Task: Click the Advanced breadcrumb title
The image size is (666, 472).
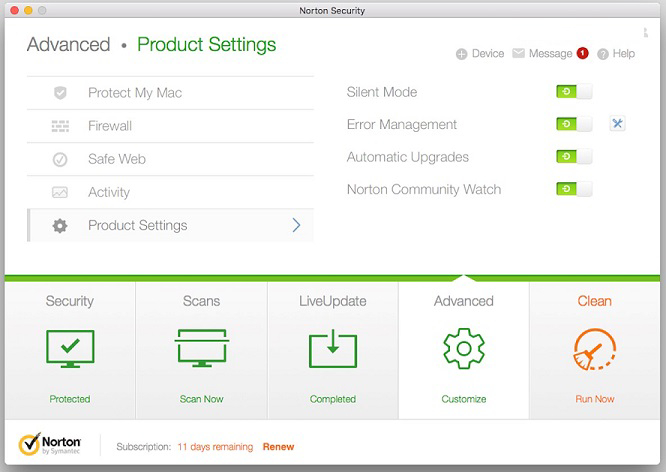Action: tap(69, 45)
